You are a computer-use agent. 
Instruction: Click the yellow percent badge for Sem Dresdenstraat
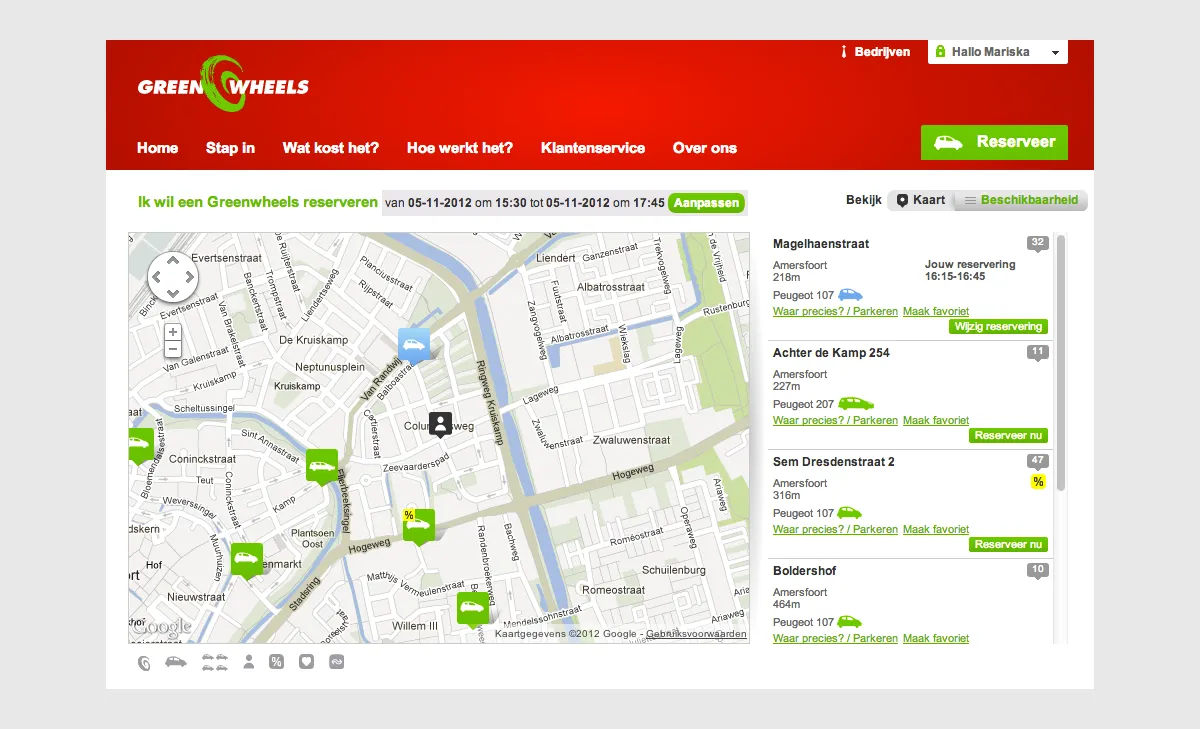1038,482
